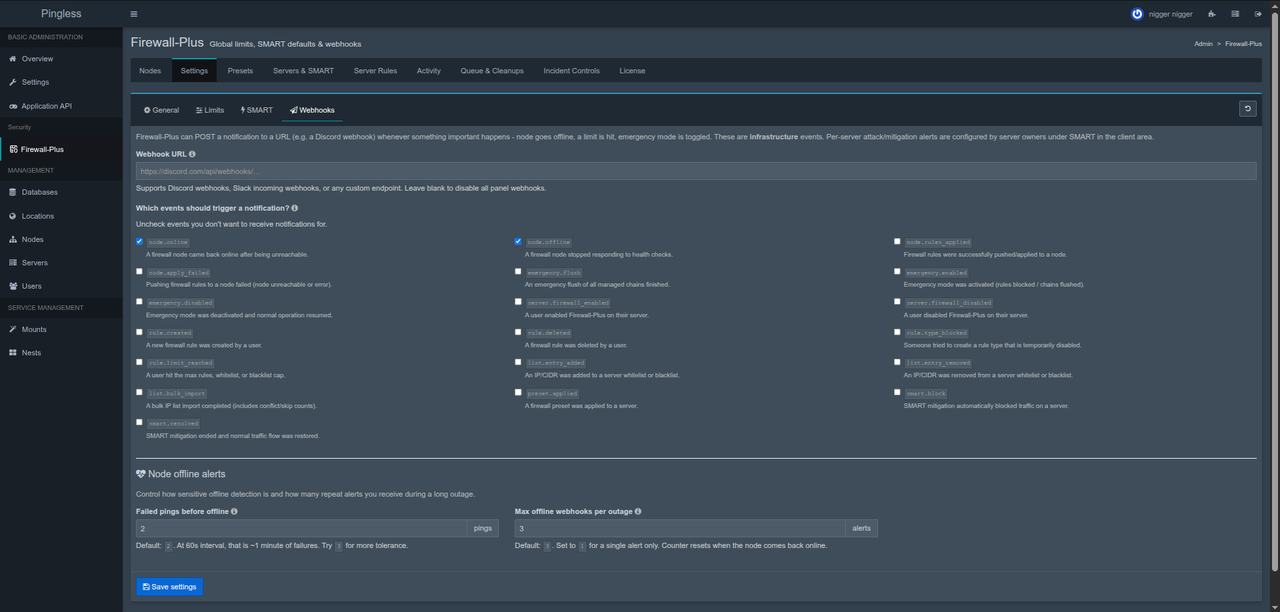
Task: Click the Mounts magic wand icon
Action: coord(13,329)
